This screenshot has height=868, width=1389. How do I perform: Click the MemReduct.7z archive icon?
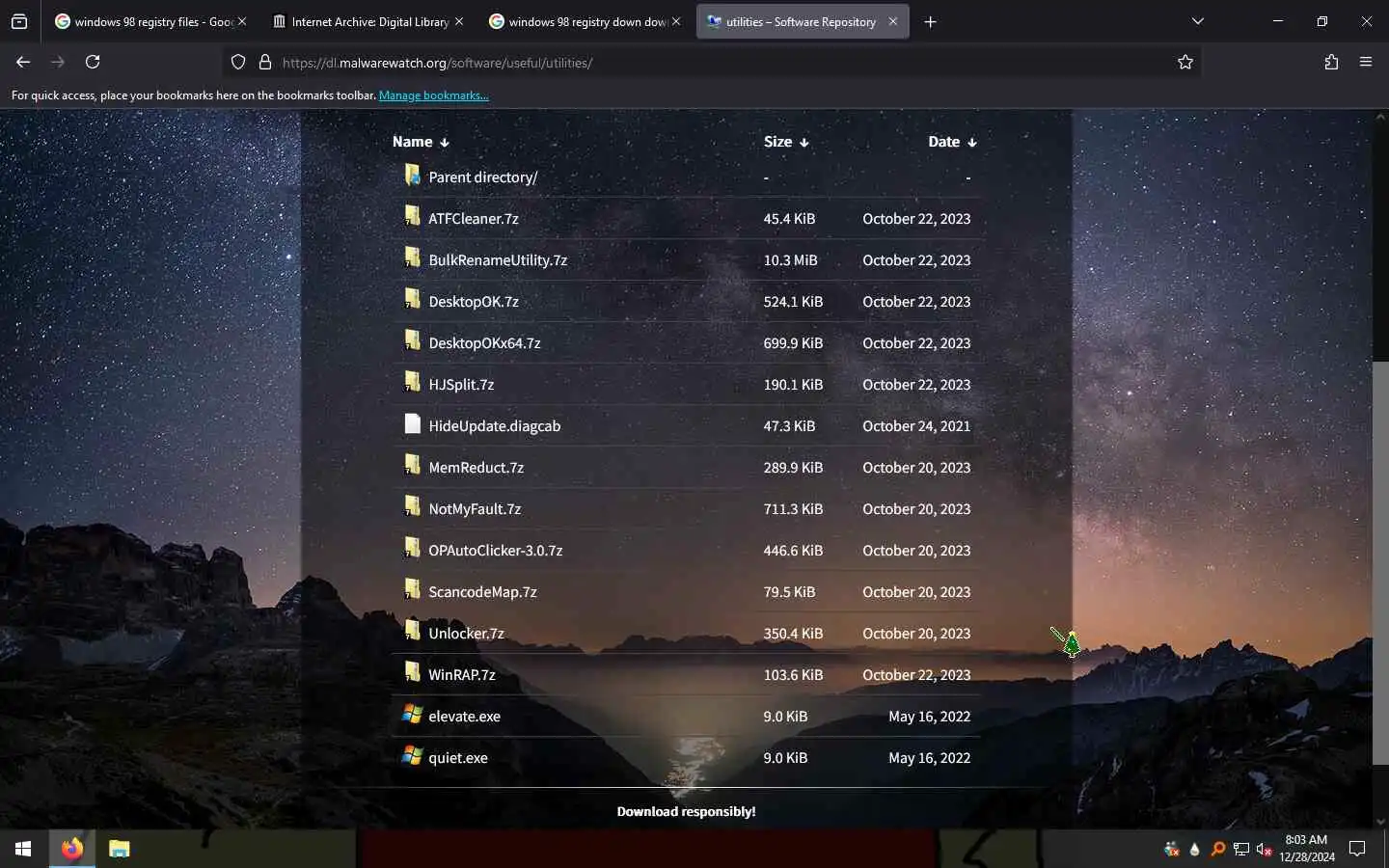(413, 465)
